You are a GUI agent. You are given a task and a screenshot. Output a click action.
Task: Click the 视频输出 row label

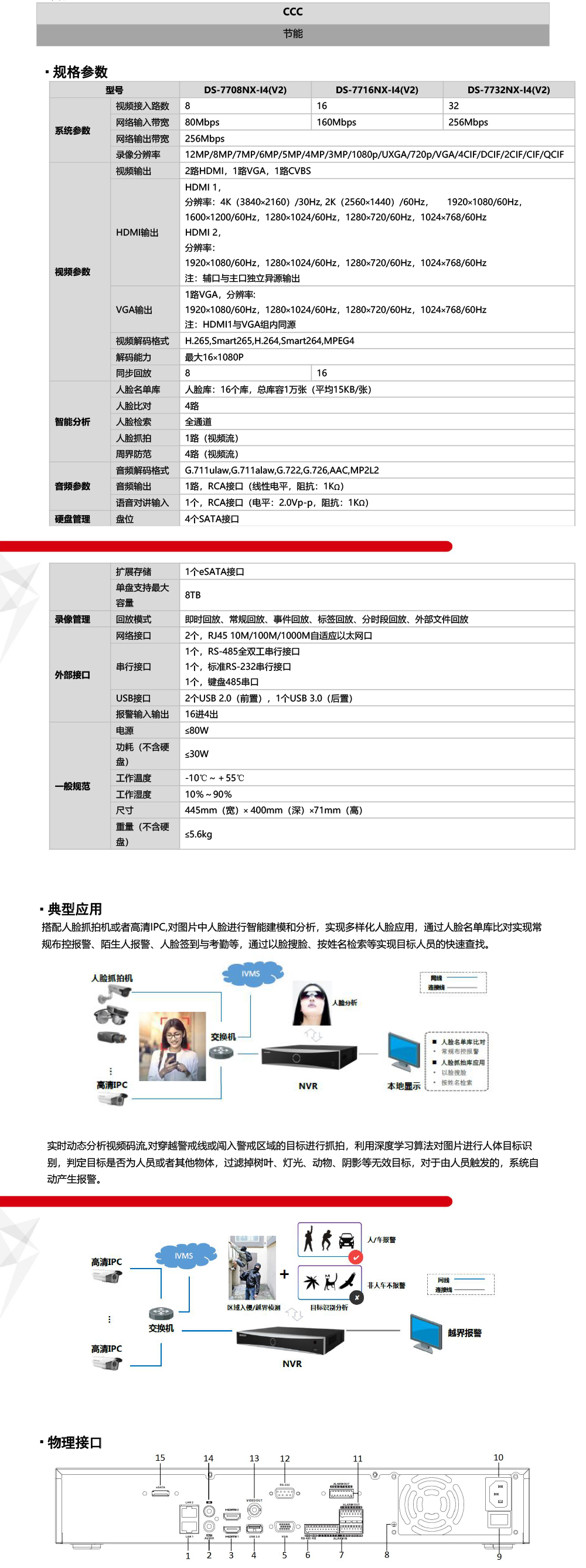pyautogui.click(x=134, y=171)
